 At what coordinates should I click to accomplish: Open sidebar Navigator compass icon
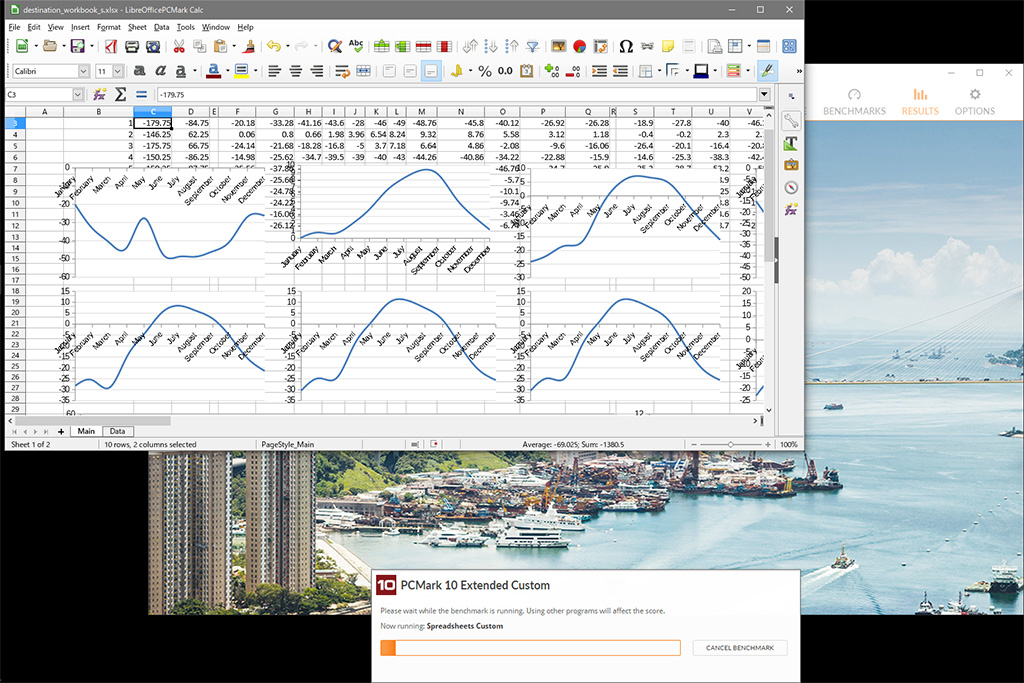pos(791,187)
